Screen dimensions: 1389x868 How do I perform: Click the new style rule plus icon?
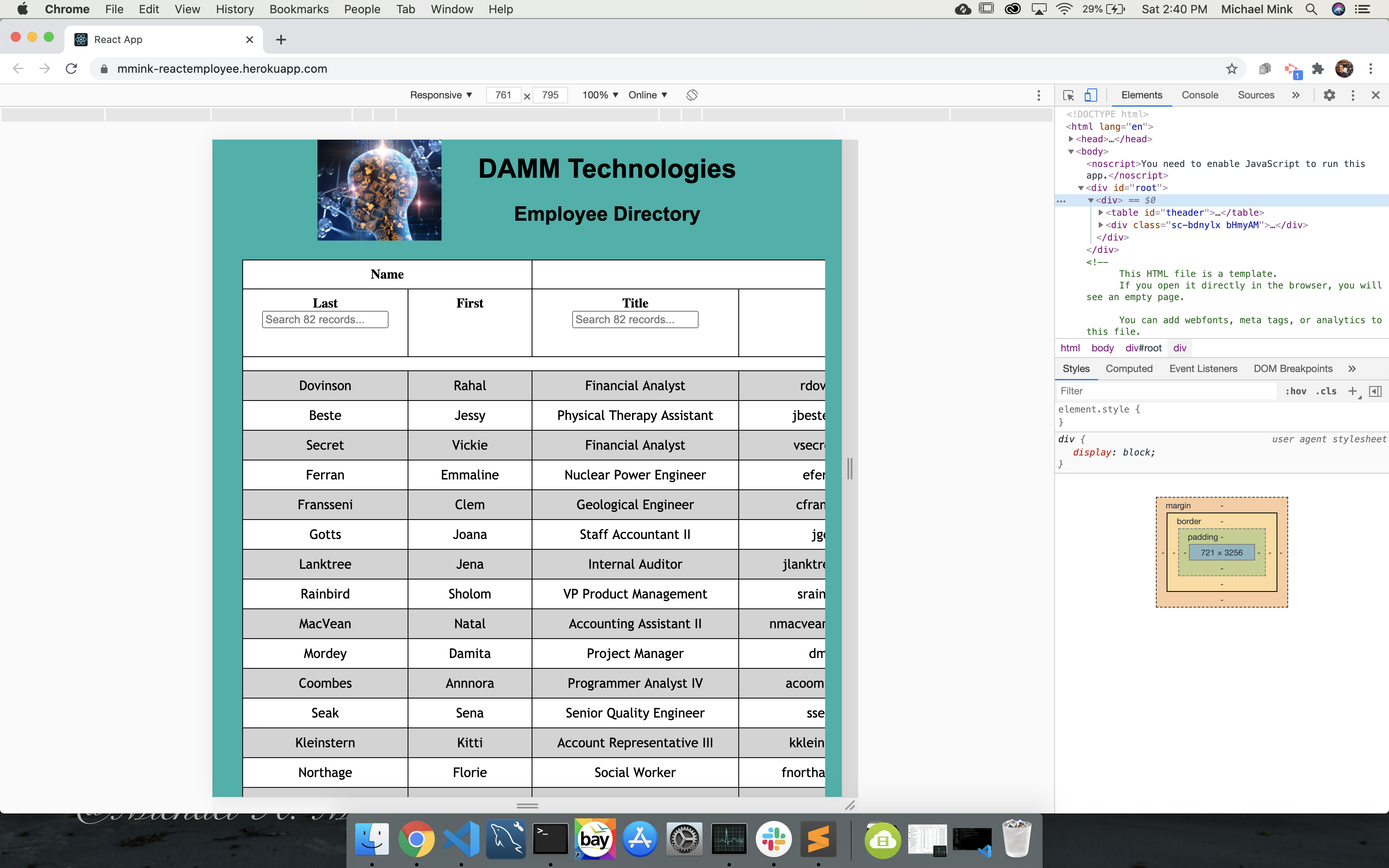coord(1353,391)
